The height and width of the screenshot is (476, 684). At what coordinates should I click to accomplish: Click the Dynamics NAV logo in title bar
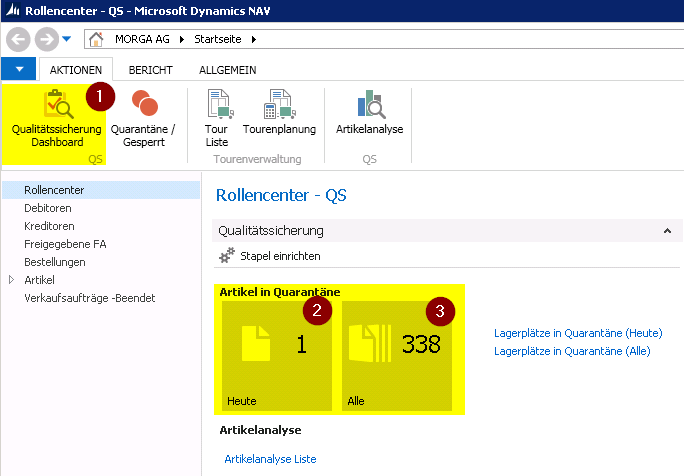[13, 10]
